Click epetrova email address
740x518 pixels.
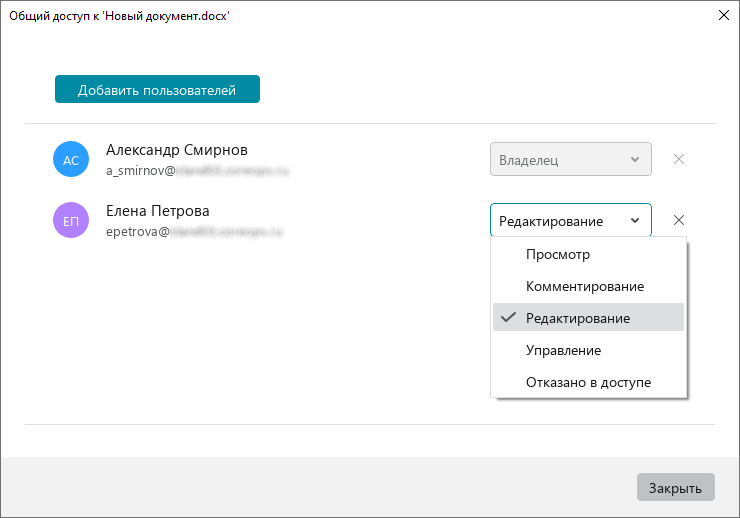pyautogui.click(x=194, y=231)
